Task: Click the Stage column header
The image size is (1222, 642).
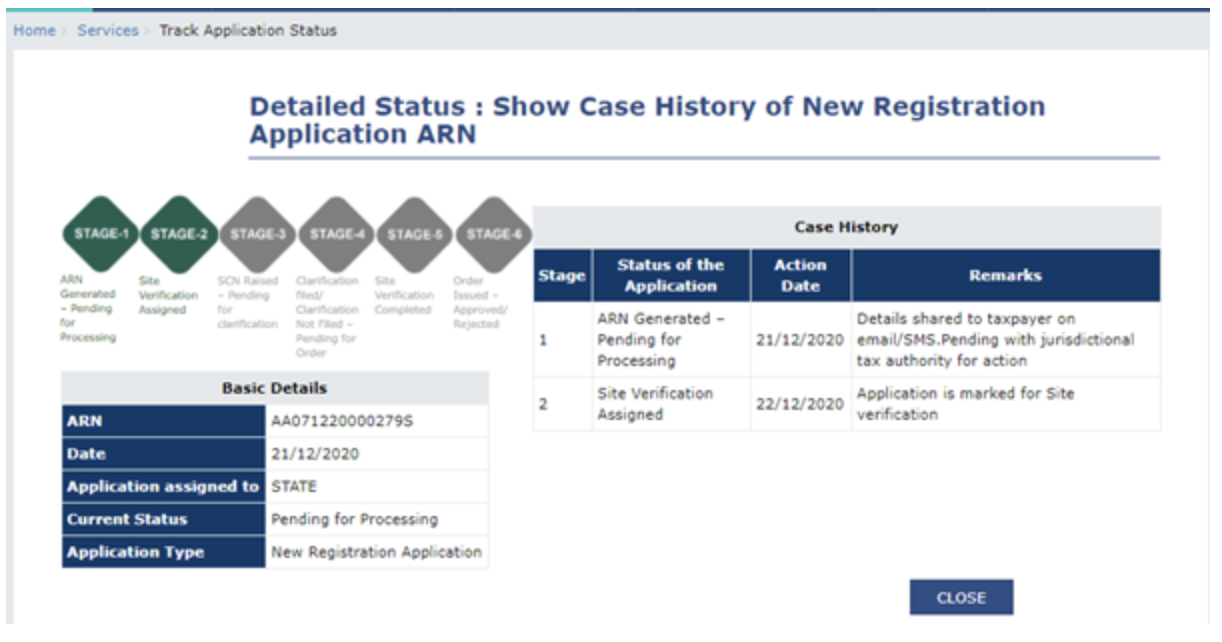Action: (x=561, y=276)
